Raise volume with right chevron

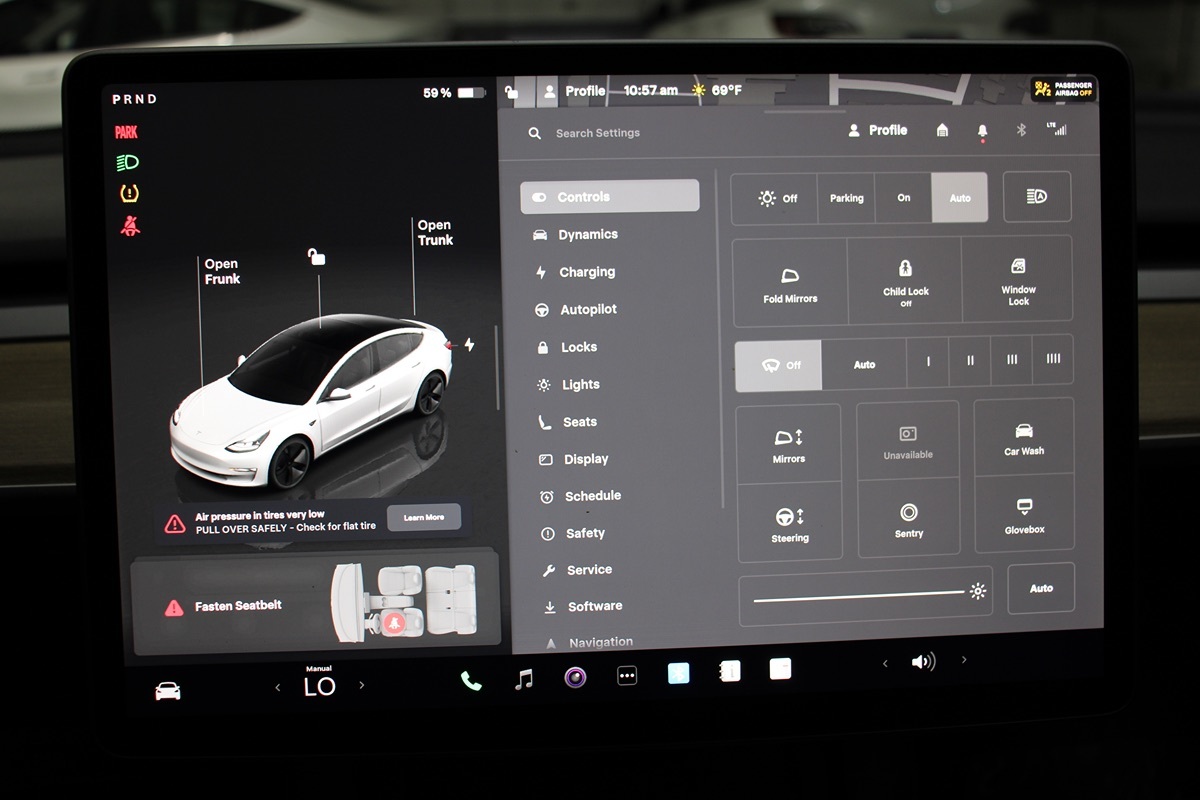[x=964, y=660]
